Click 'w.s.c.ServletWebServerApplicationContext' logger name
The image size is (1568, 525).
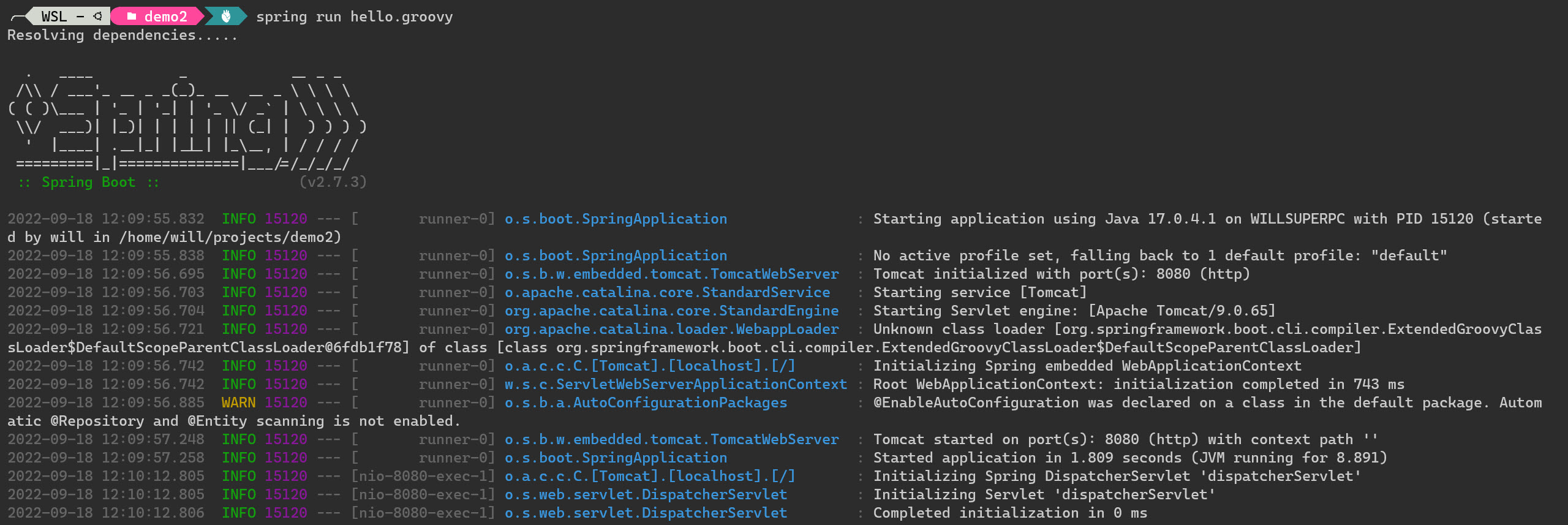pyautogui.click(x=676, y=384)
